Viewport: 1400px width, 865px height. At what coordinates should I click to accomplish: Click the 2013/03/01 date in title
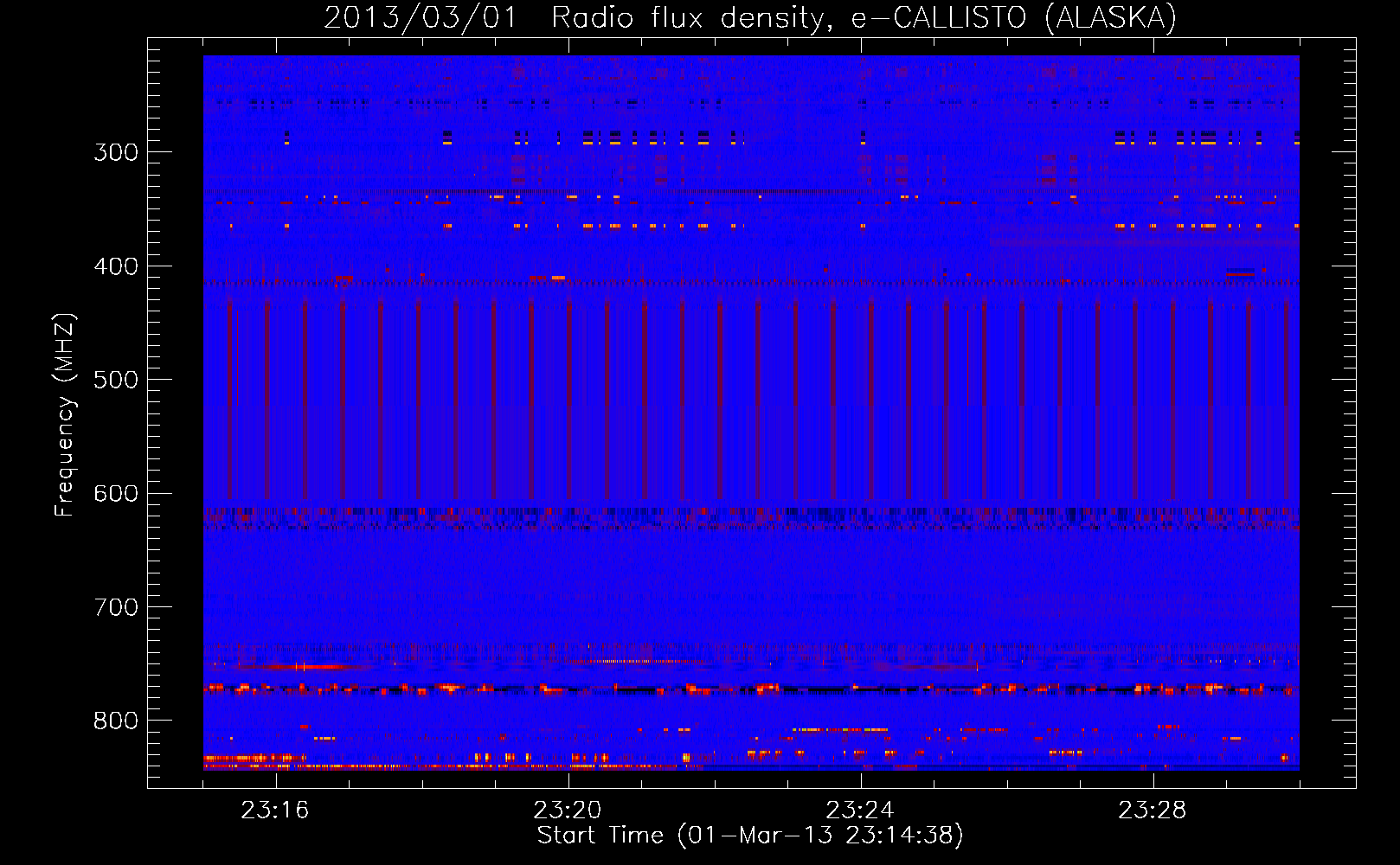[x=421, y=17]
